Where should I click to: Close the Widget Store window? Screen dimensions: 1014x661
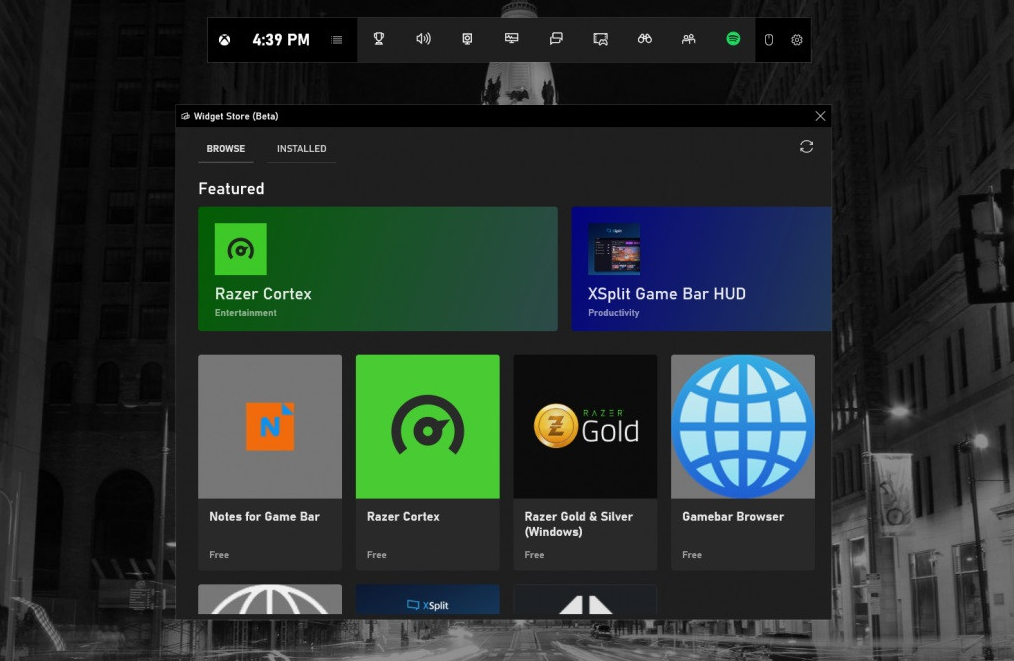(x=820, y=116)
